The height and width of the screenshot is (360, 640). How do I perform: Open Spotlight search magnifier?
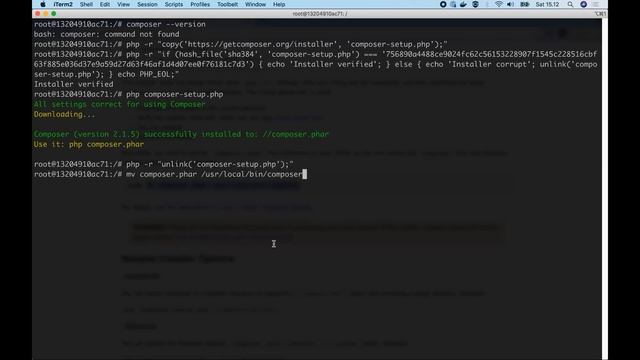(570, 4)
